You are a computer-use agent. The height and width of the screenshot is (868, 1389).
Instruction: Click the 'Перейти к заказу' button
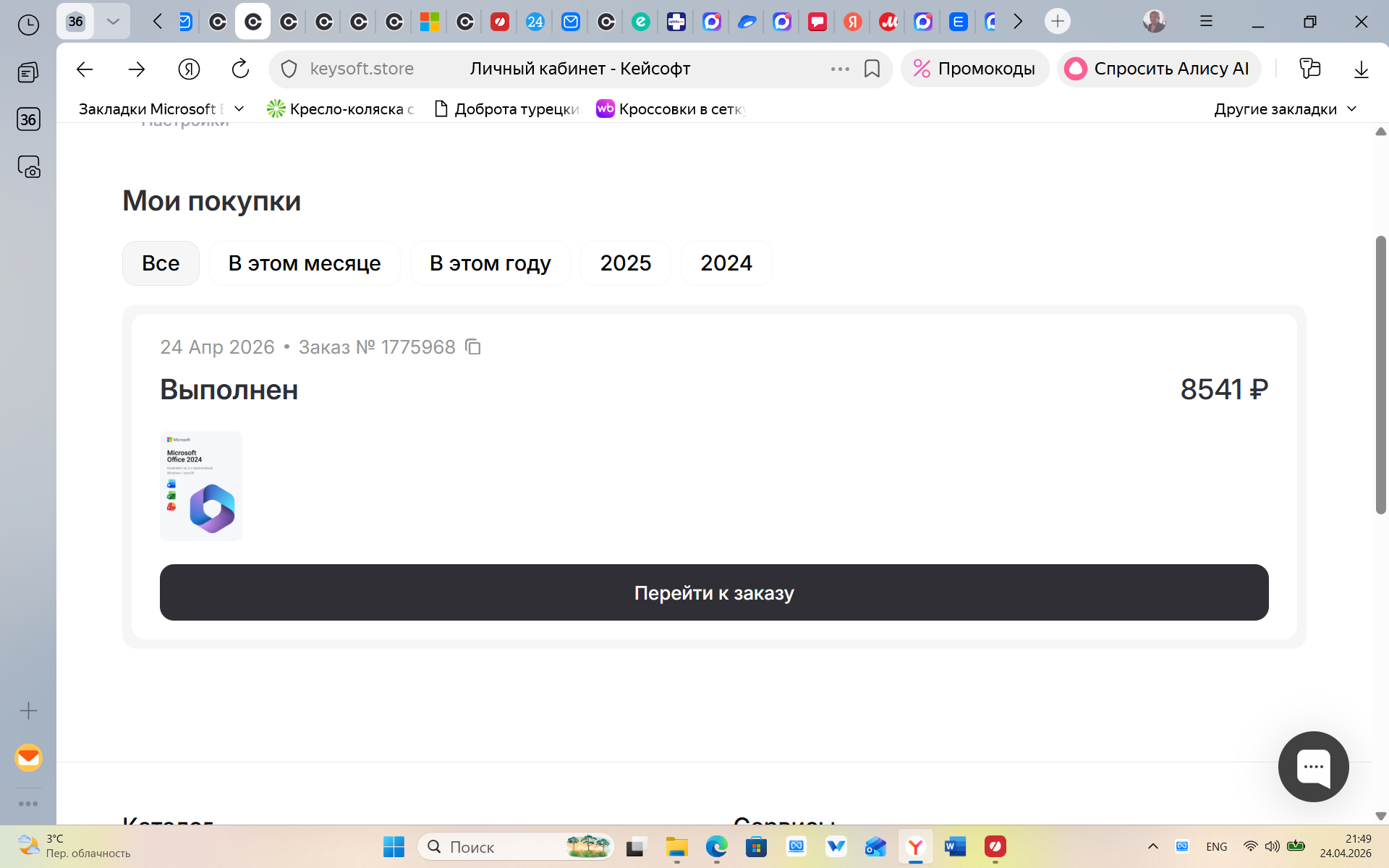713,592
